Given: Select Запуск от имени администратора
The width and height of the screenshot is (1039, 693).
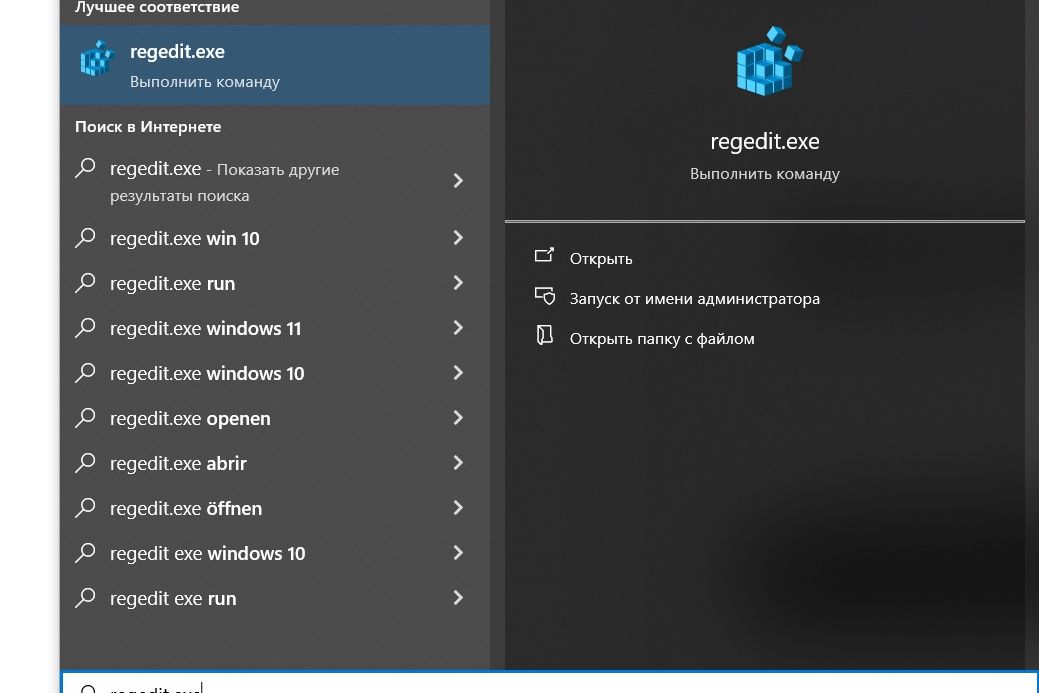Looking at the screenshot, I should [x=694, y=298].
